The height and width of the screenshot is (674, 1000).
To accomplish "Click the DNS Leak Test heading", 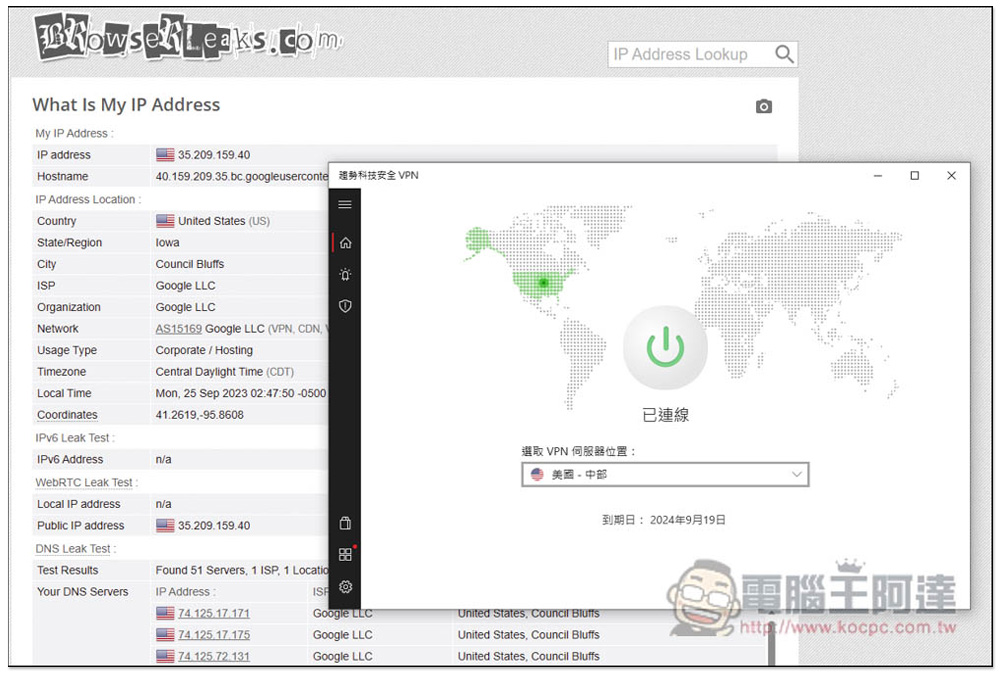I will pyautogui.click(x=75, y=549).
